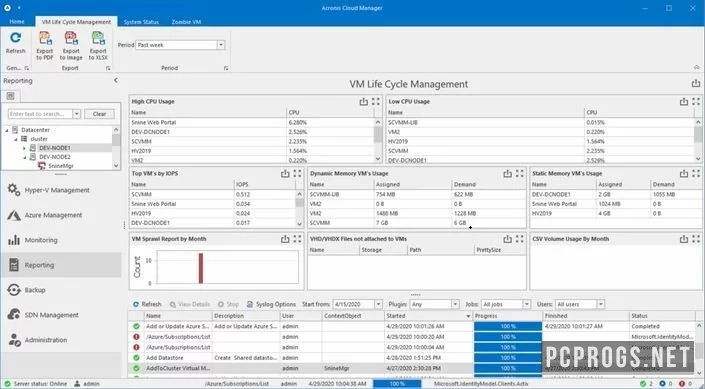This screenshot has width=705, height=389.
Task: Maximize the Top VM's by IOPS panel
Action: 297,174
